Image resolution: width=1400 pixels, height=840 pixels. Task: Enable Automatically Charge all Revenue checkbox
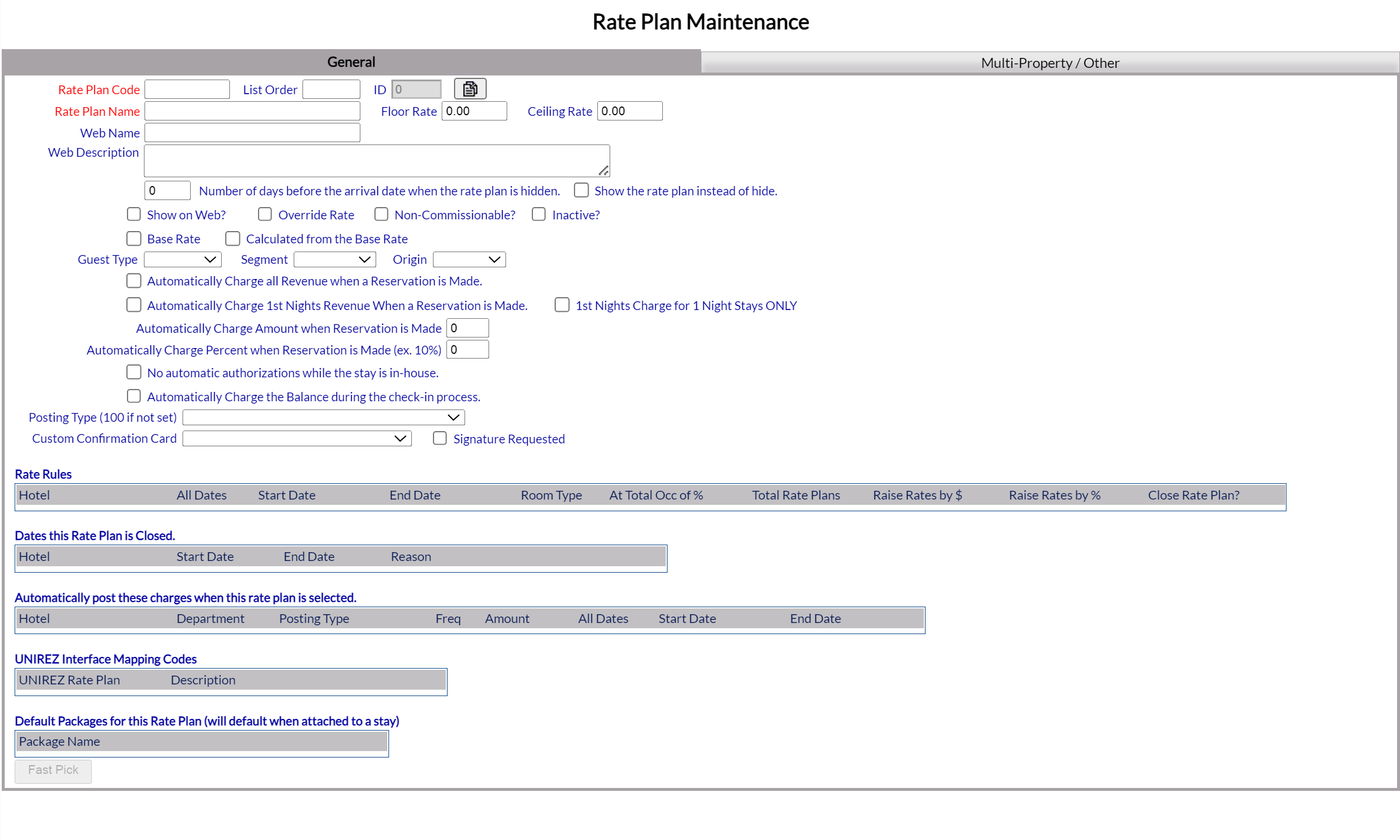point(134,281)
